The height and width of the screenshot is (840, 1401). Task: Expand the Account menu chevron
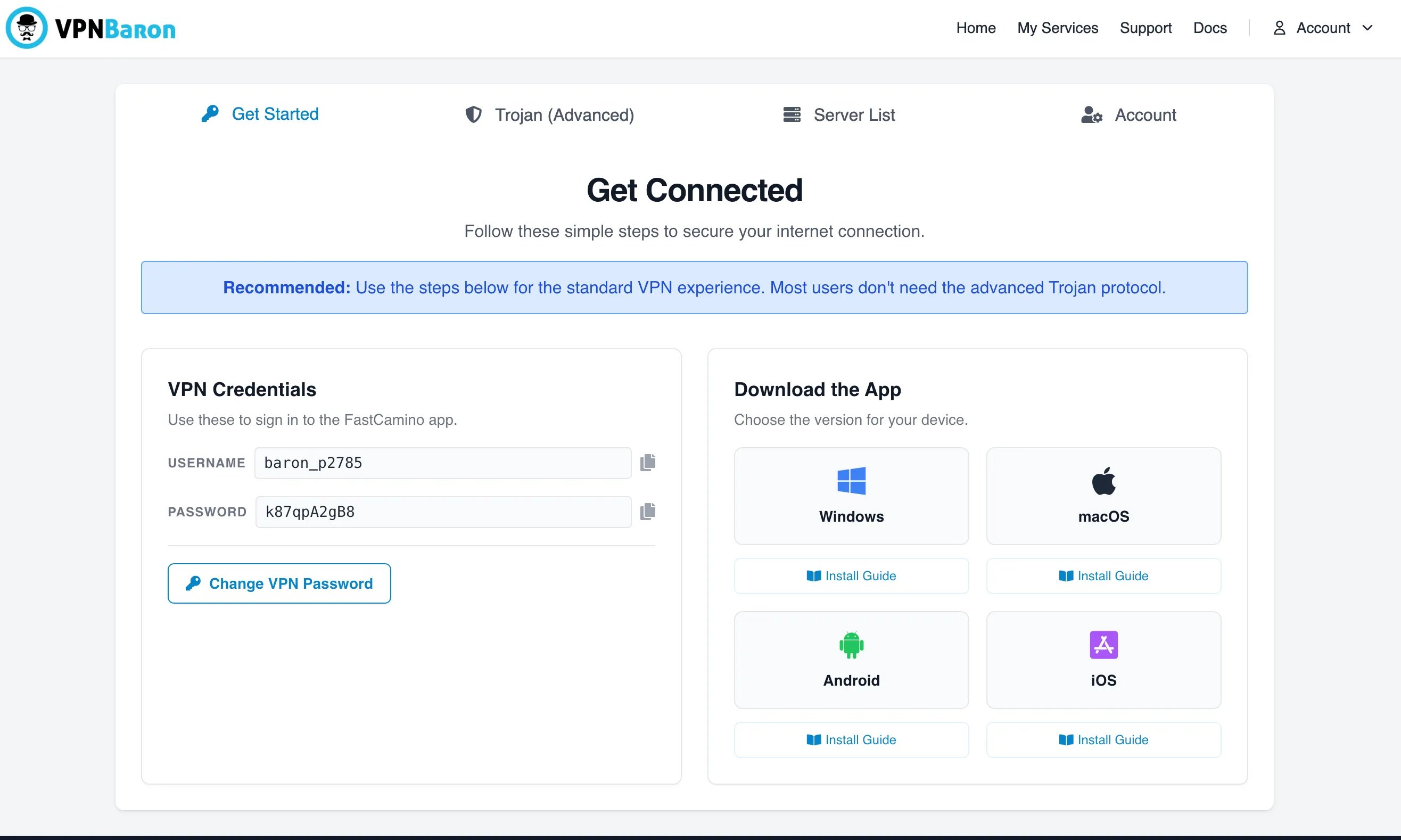1369,28
